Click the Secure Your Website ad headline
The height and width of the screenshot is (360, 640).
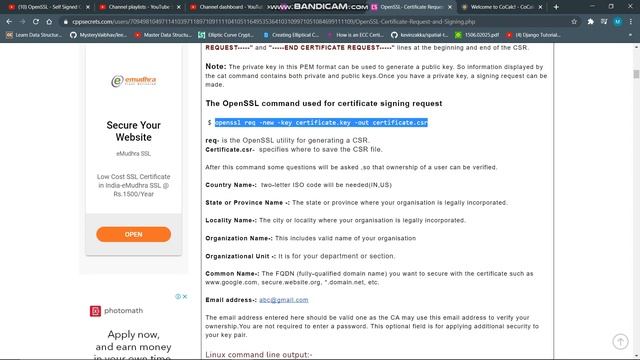tap(133, 131)
